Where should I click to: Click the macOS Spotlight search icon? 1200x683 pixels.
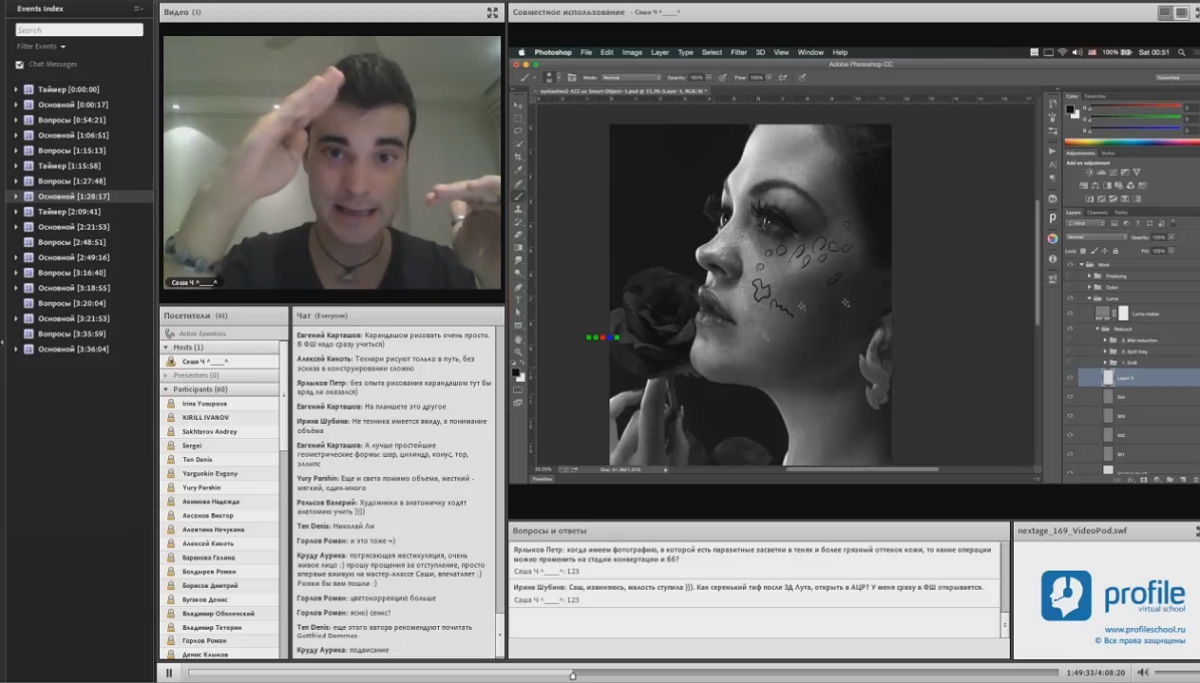click(x=1181, y=52)
